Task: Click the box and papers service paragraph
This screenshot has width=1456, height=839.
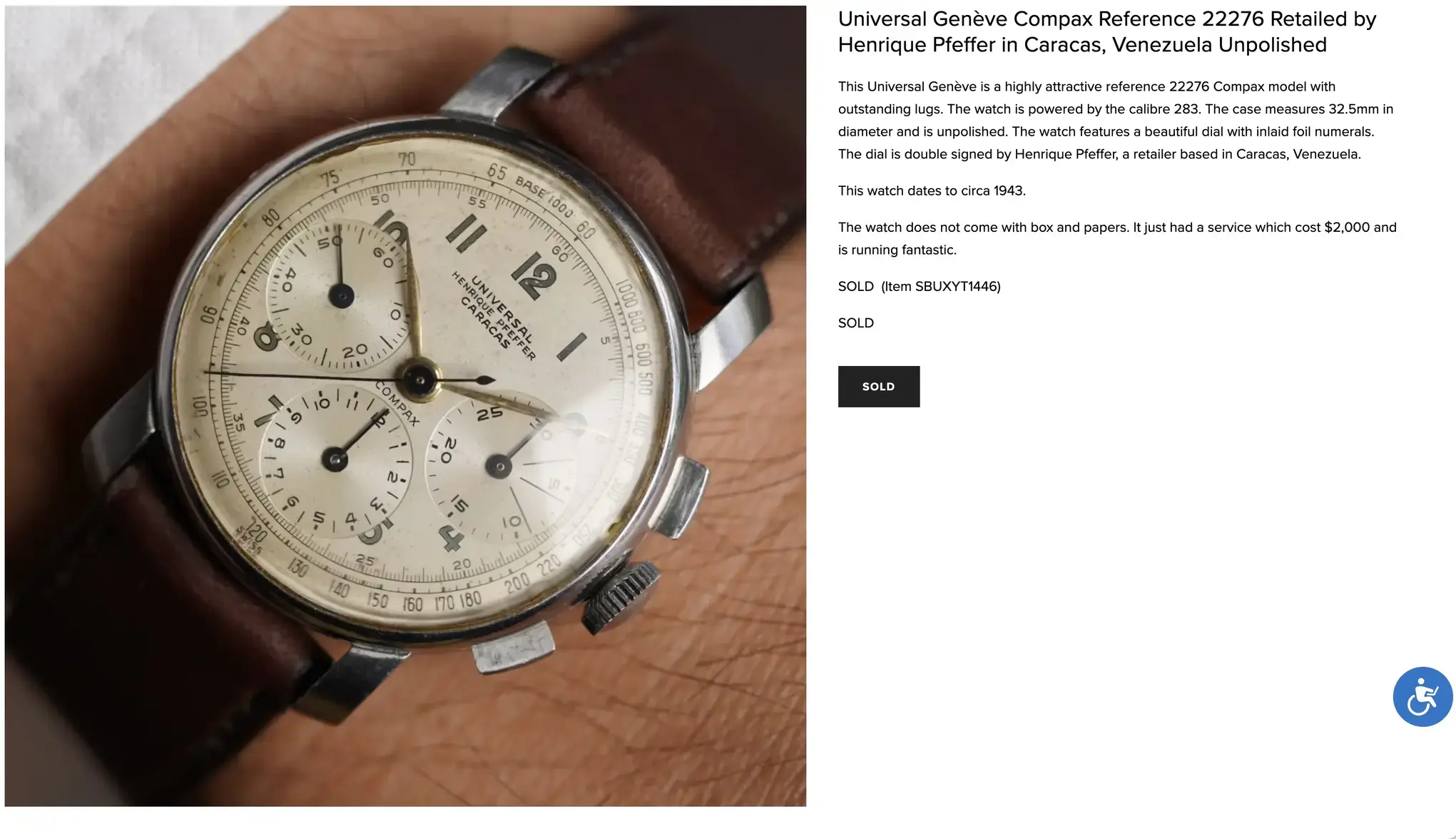Action: pyautogui.click(x=1117, y=238)
